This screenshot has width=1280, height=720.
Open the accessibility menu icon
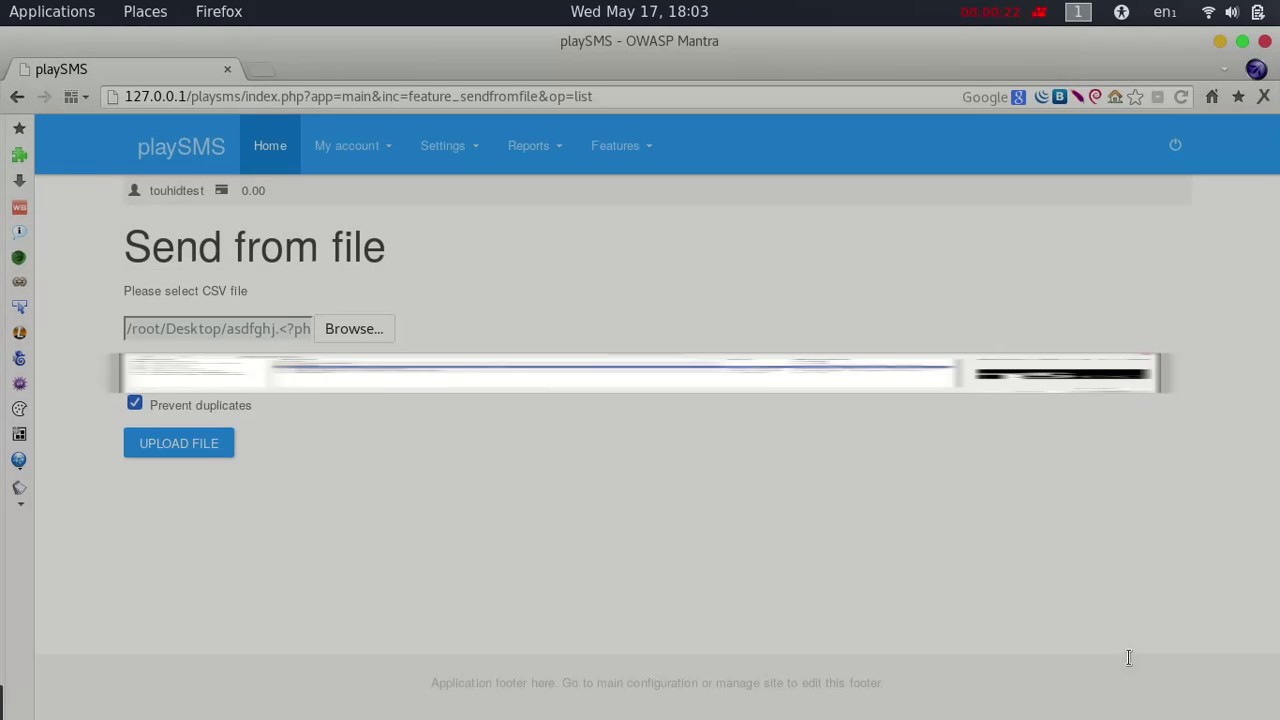1121,12
